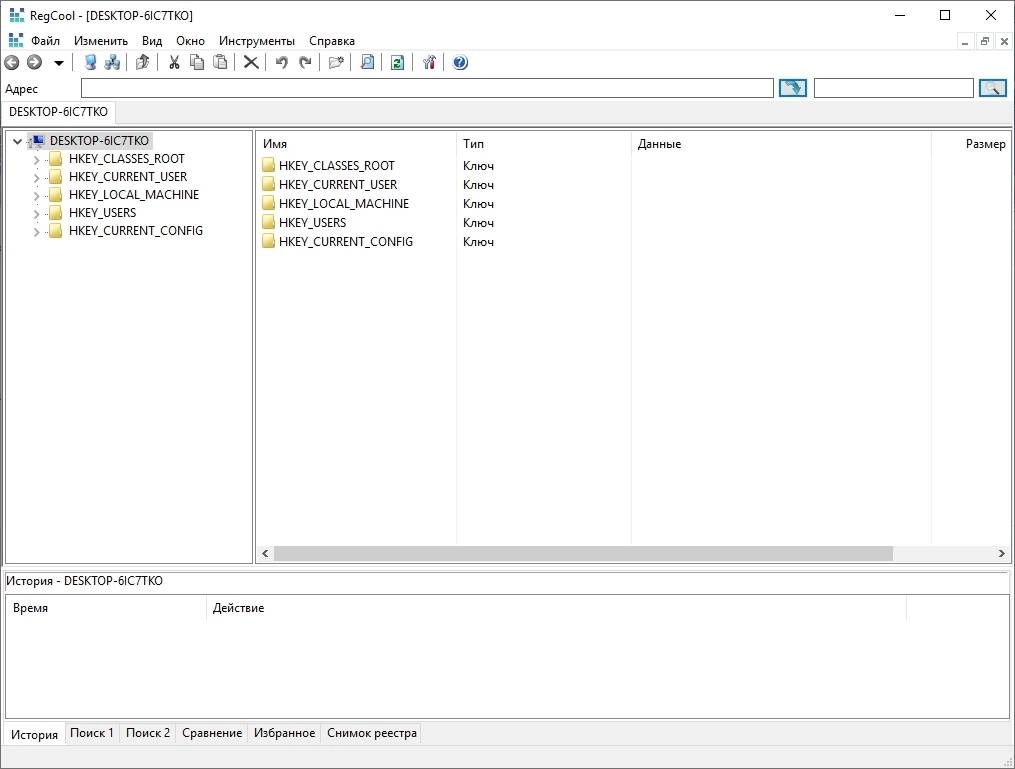
Task: Open the Изменить menu
Action: coord(101,41)
